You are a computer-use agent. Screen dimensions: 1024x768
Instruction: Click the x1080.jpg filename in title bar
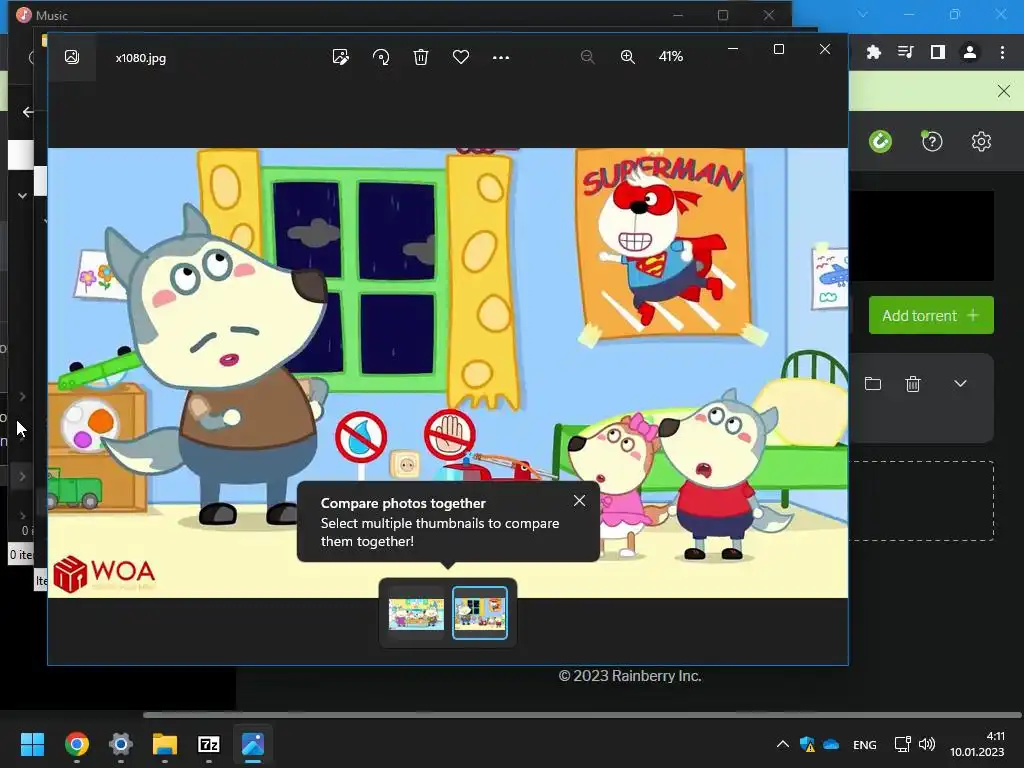(140, 57)
